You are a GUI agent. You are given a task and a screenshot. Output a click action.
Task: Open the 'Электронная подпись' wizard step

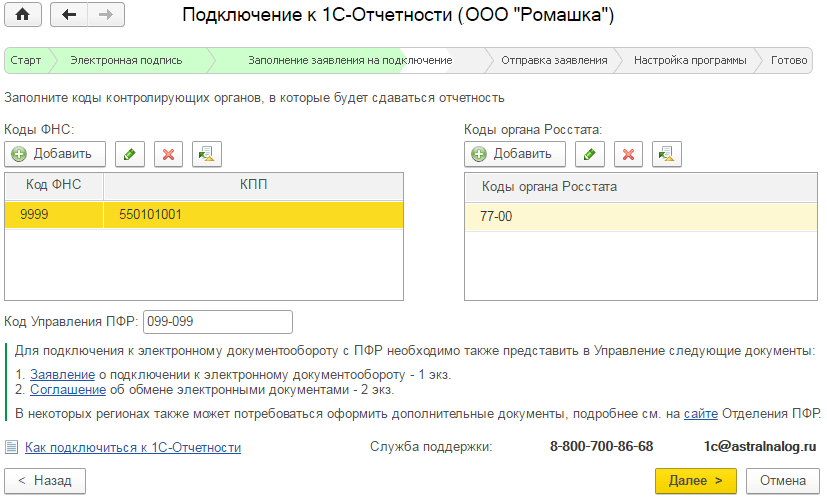pyautogui.click(x=126, y=60)
